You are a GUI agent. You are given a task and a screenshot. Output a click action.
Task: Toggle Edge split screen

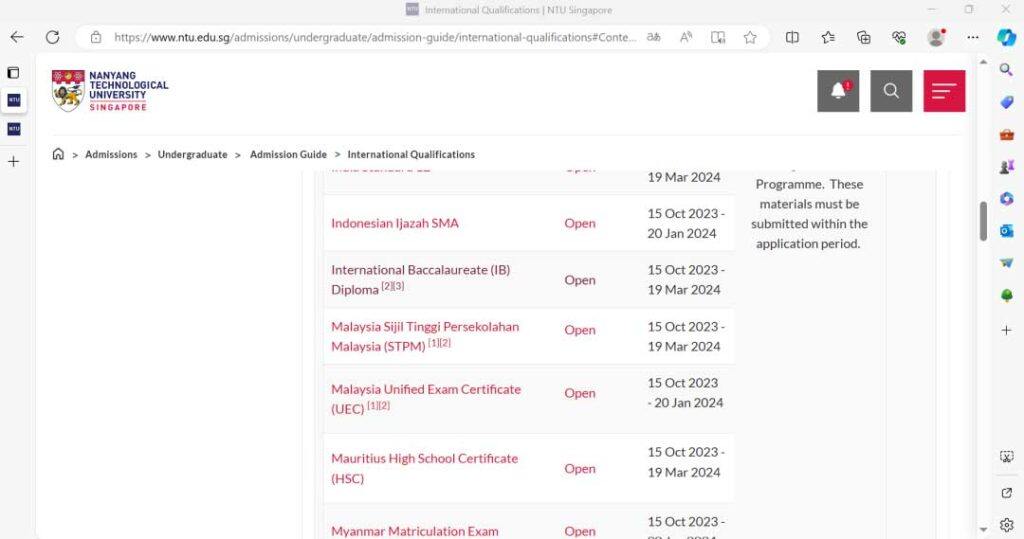pyautogui.click(x=792, y=37)
